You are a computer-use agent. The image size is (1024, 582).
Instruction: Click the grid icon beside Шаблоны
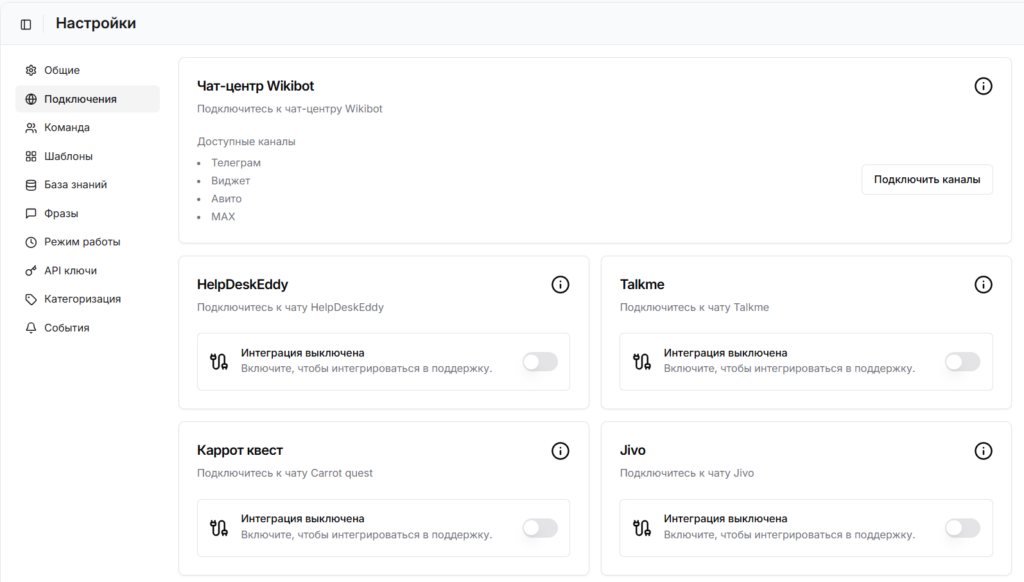[31, 157]
